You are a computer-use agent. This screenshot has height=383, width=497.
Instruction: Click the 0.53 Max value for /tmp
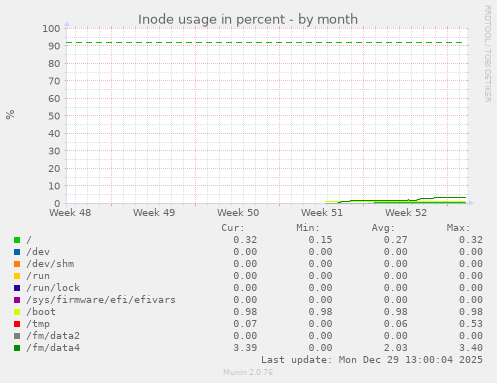(471, 324)
